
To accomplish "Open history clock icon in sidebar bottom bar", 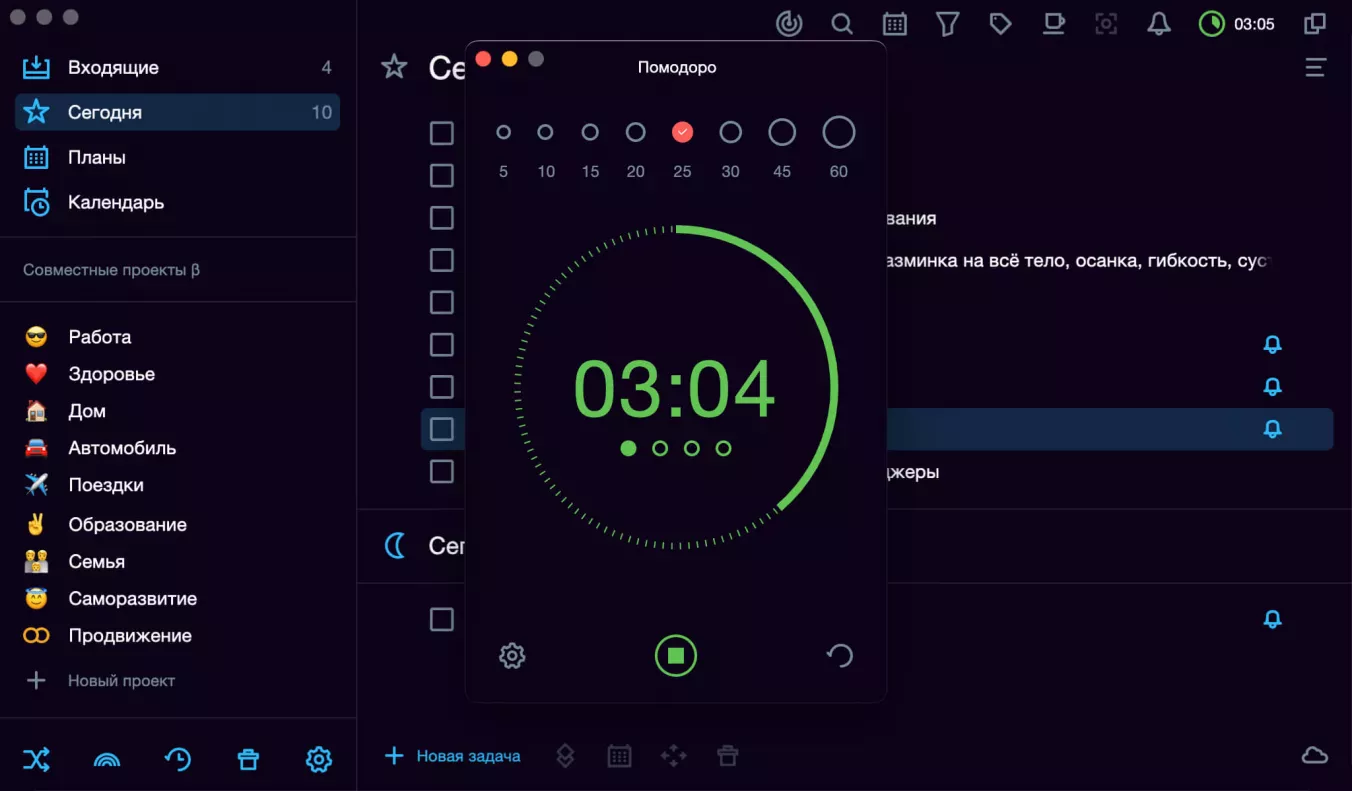I will (178, 760).
